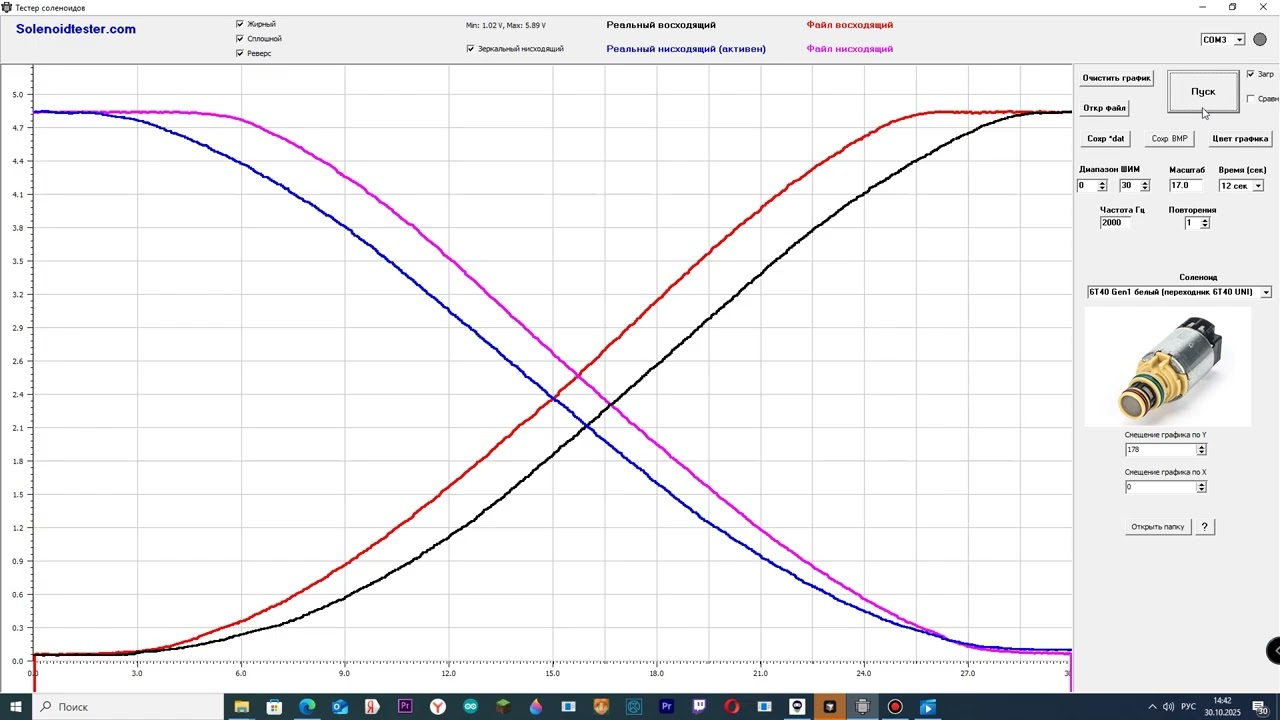Click the Открыть папку button
Screen dimensions: 1280x720
(1158, 527)
